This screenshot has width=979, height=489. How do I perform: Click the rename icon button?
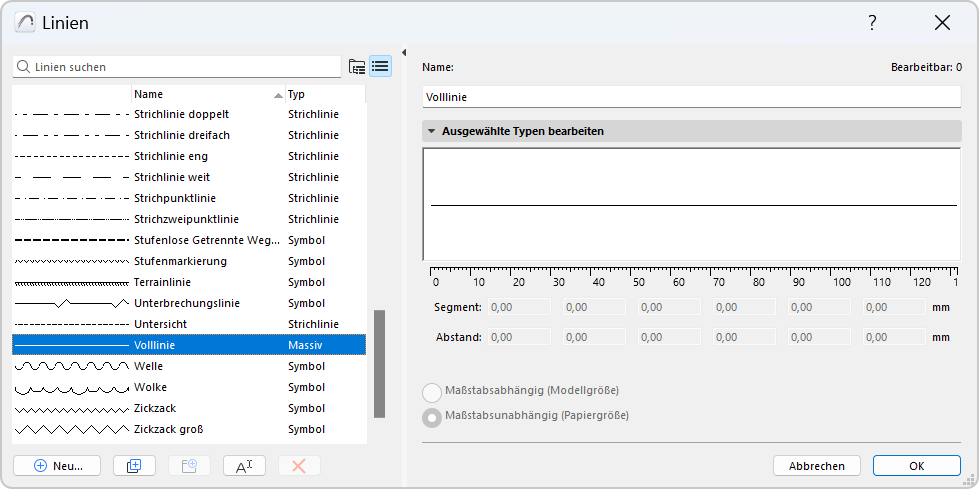tap(244, 466)
